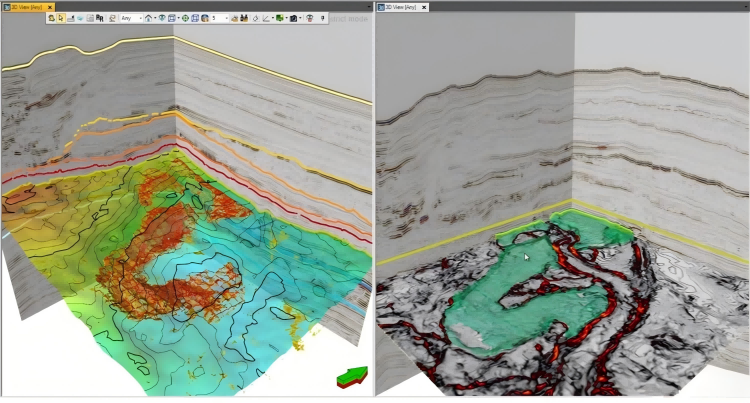
Task: Expand the axis tool options arrow
Action: click(273, 18)
